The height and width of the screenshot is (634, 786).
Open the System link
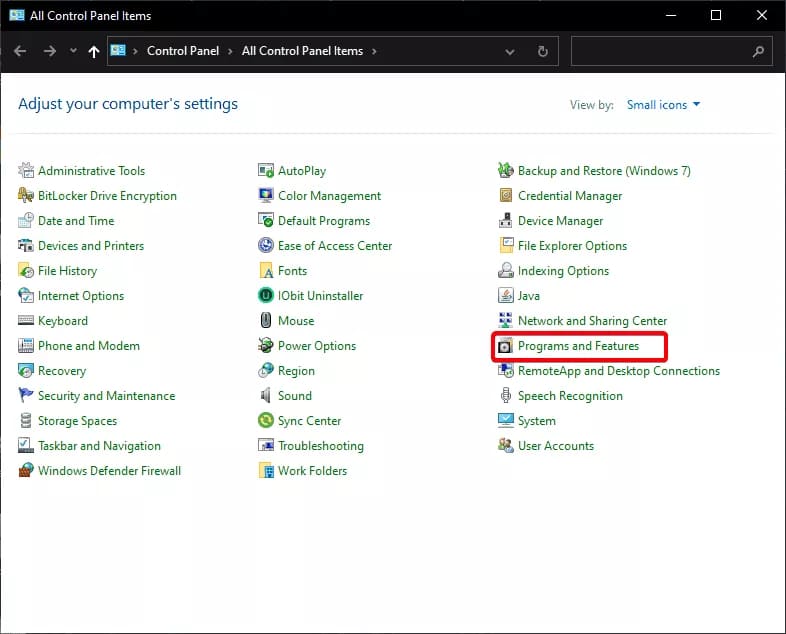[x=536, y=420]
